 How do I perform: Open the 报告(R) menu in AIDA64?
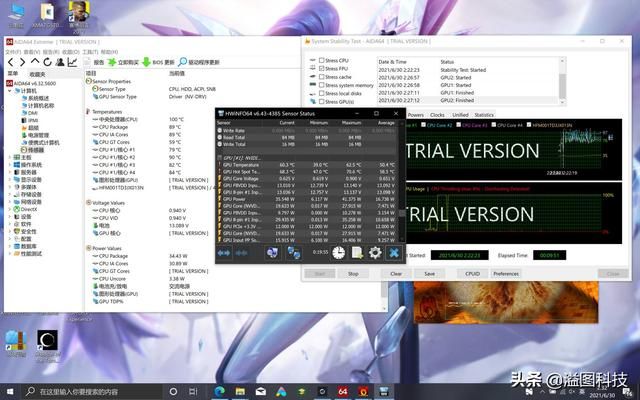click(x=51, y=52)
